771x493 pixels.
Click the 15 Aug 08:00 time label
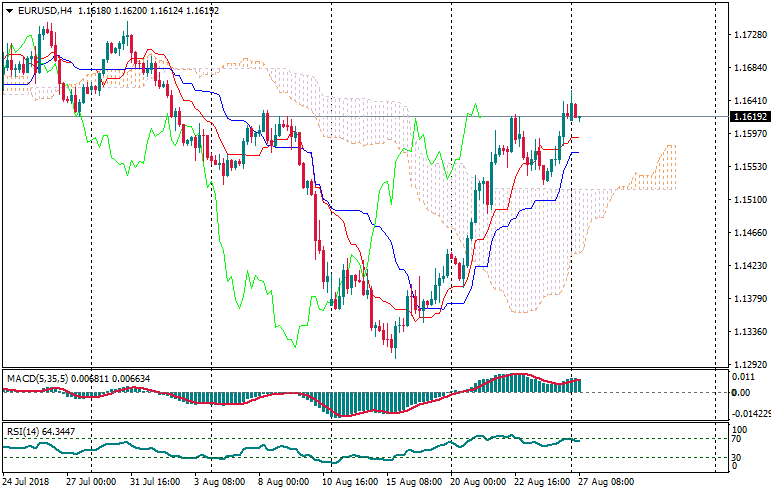click(x=415, y=481)
